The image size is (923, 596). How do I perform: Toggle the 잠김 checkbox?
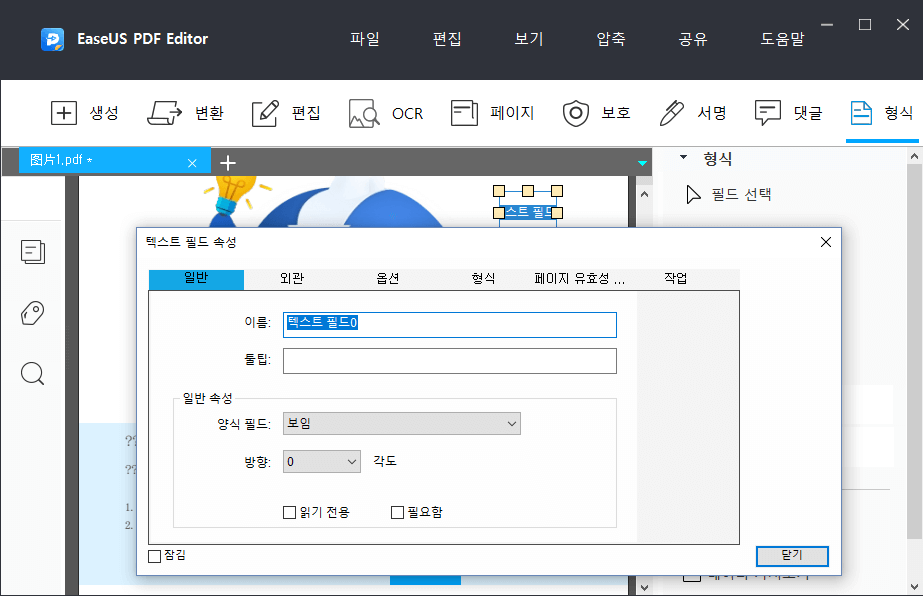154,556
